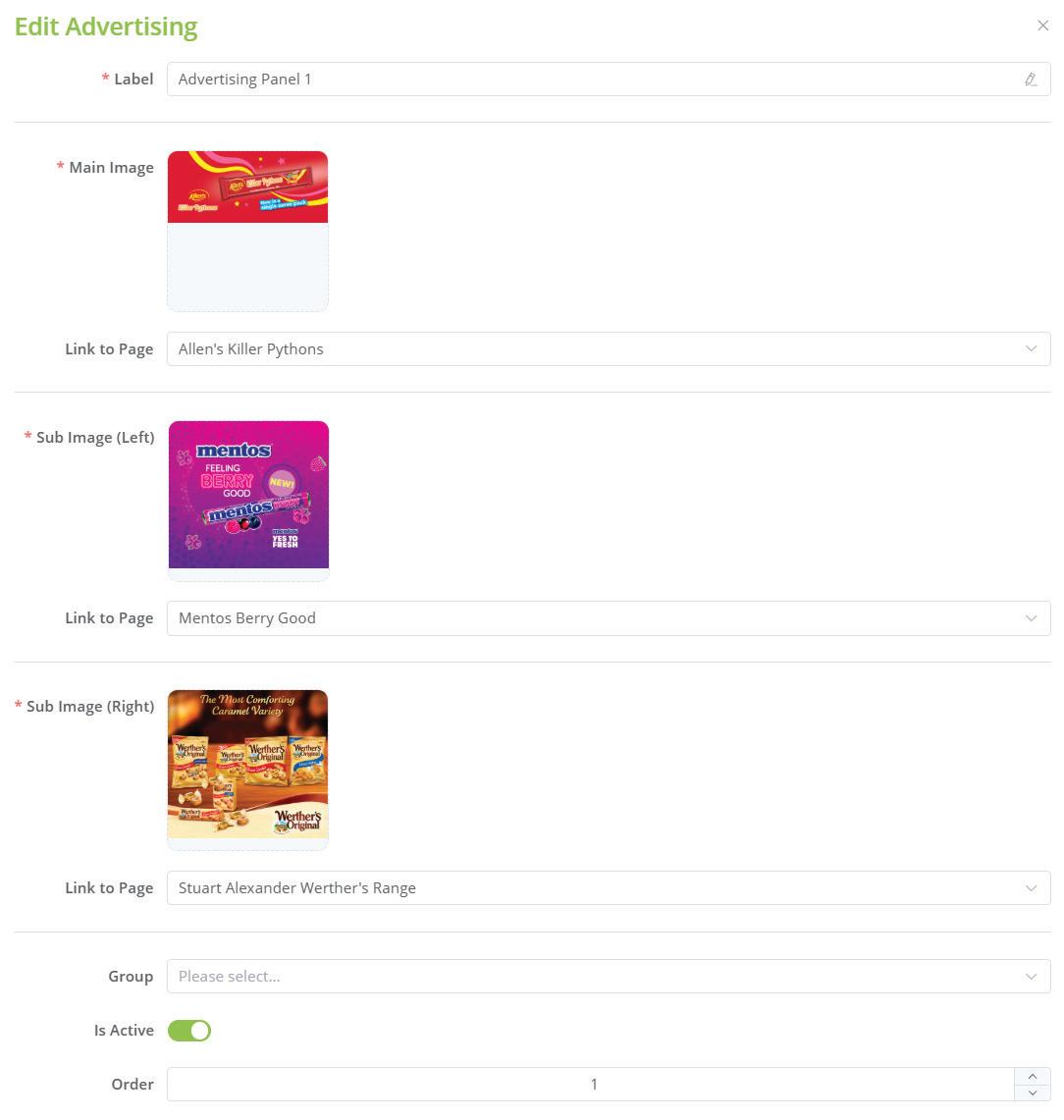1064x1120 pixels.
Task: Click the Mentos sub image thumbnail
Action: point(248,495)
